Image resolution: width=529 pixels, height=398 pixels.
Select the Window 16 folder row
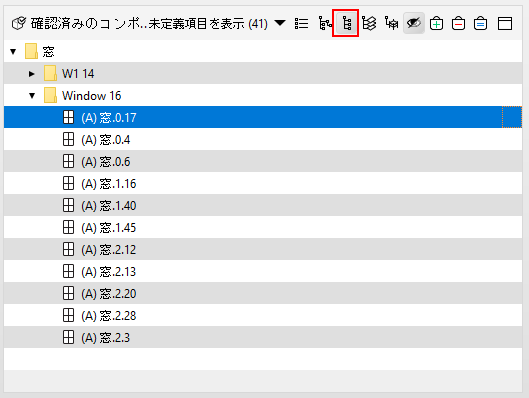[x=263, y=95]
